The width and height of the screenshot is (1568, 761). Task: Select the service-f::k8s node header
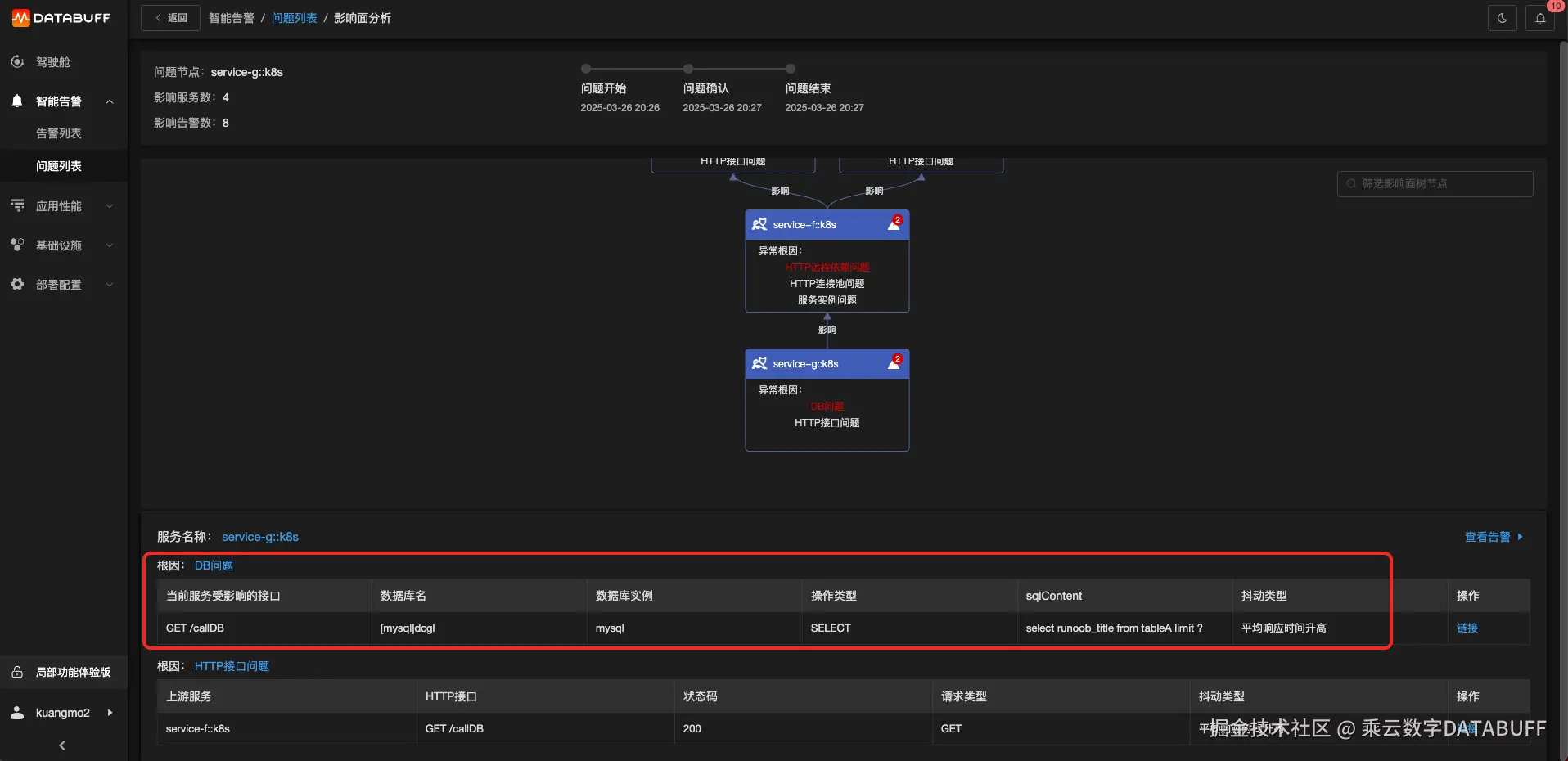(x=827, y=224)
